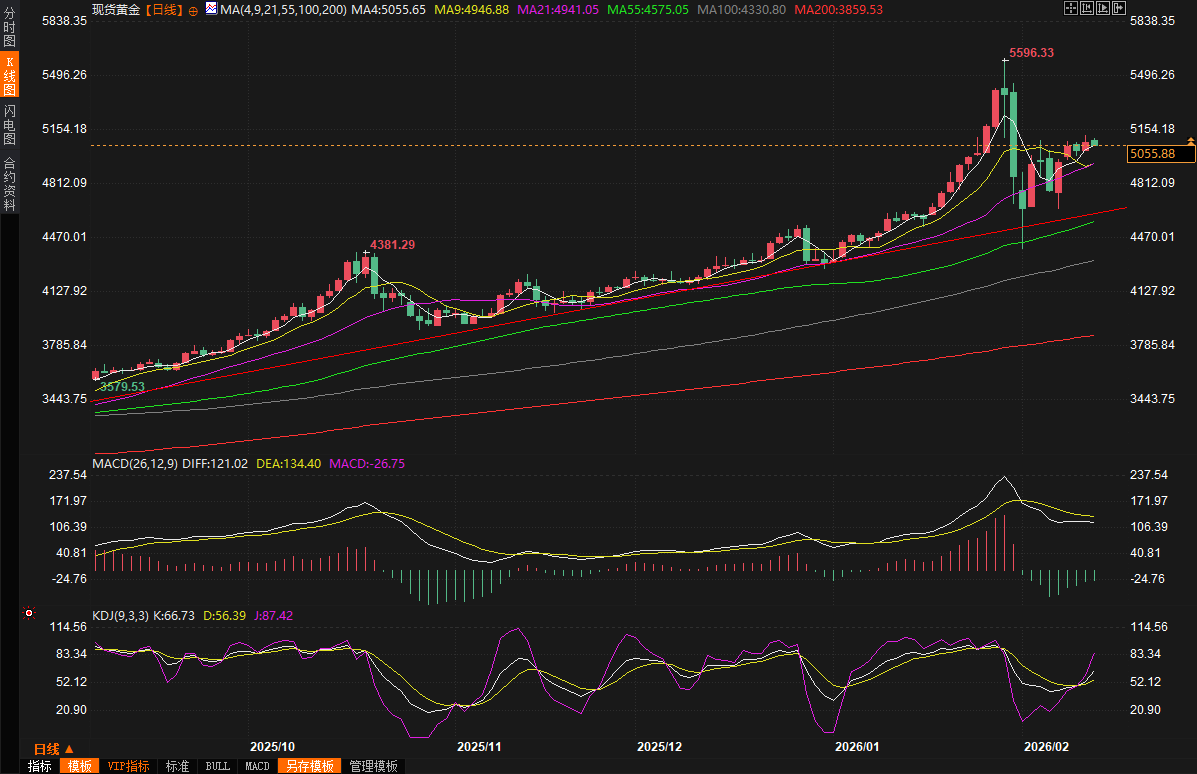Click the crosshair cursor icon in top-right toolbar

tap(1070, 8)
